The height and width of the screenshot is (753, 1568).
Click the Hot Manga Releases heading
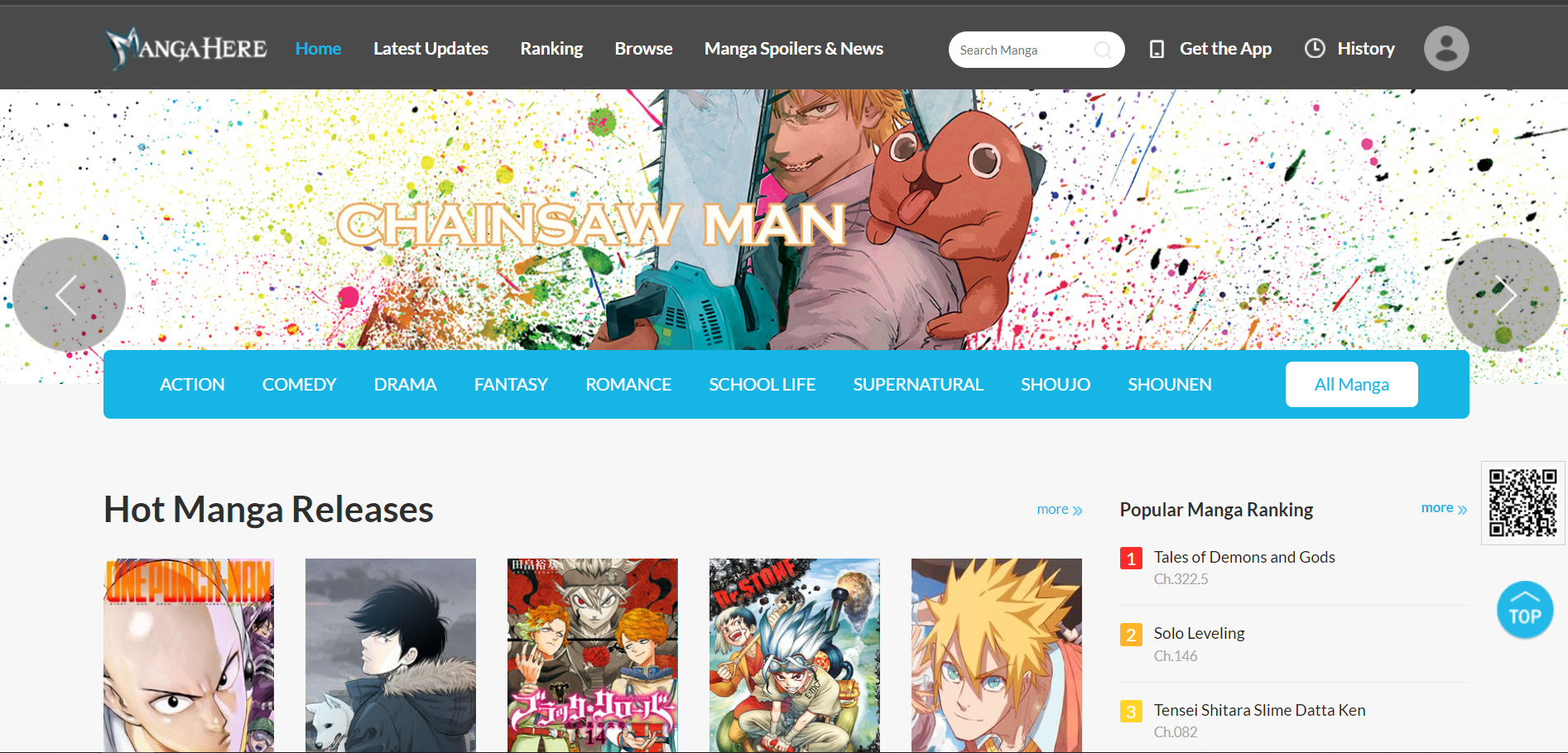click(x=268, y=510)
